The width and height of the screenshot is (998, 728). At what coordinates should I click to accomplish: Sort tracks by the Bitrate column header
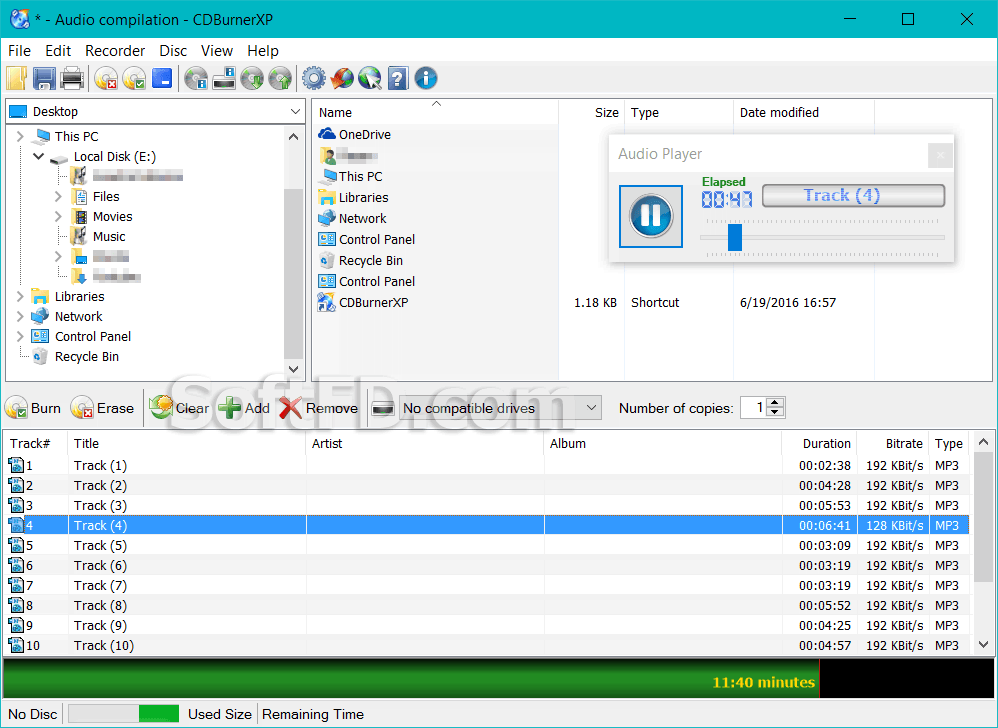(x=894, y=444)
